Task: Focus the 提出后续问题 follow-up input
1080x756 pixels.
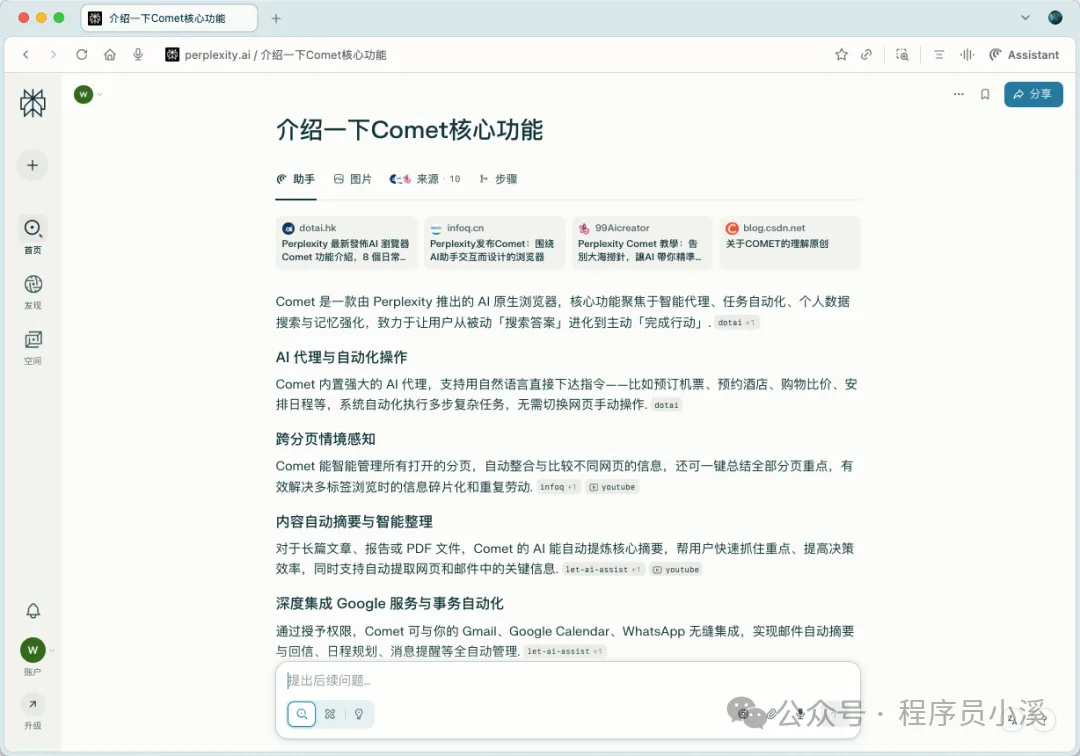Action: pos(568,680)
